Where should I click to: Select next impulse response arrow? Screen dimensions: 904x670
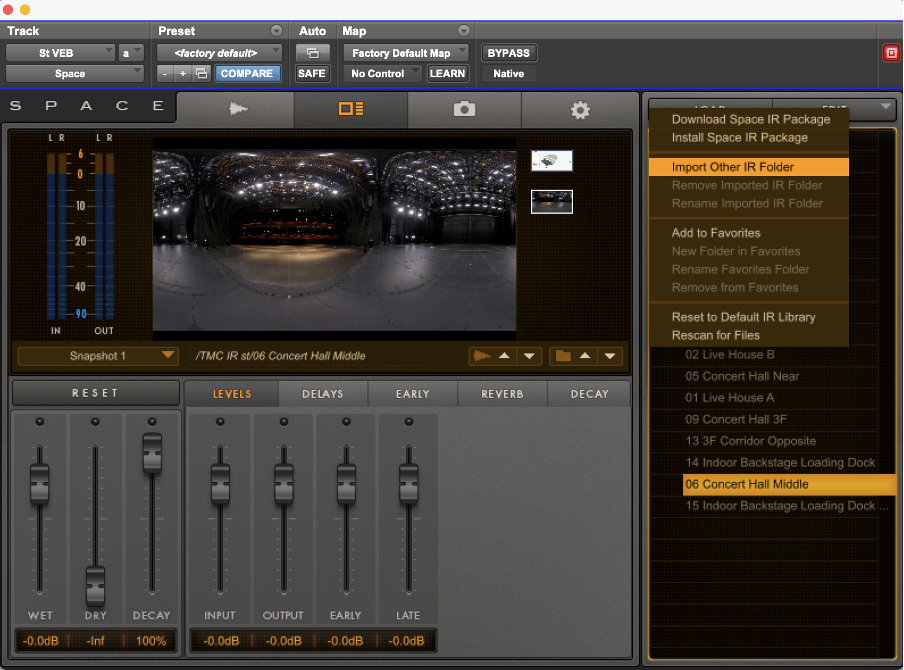[x=529, y=356]
